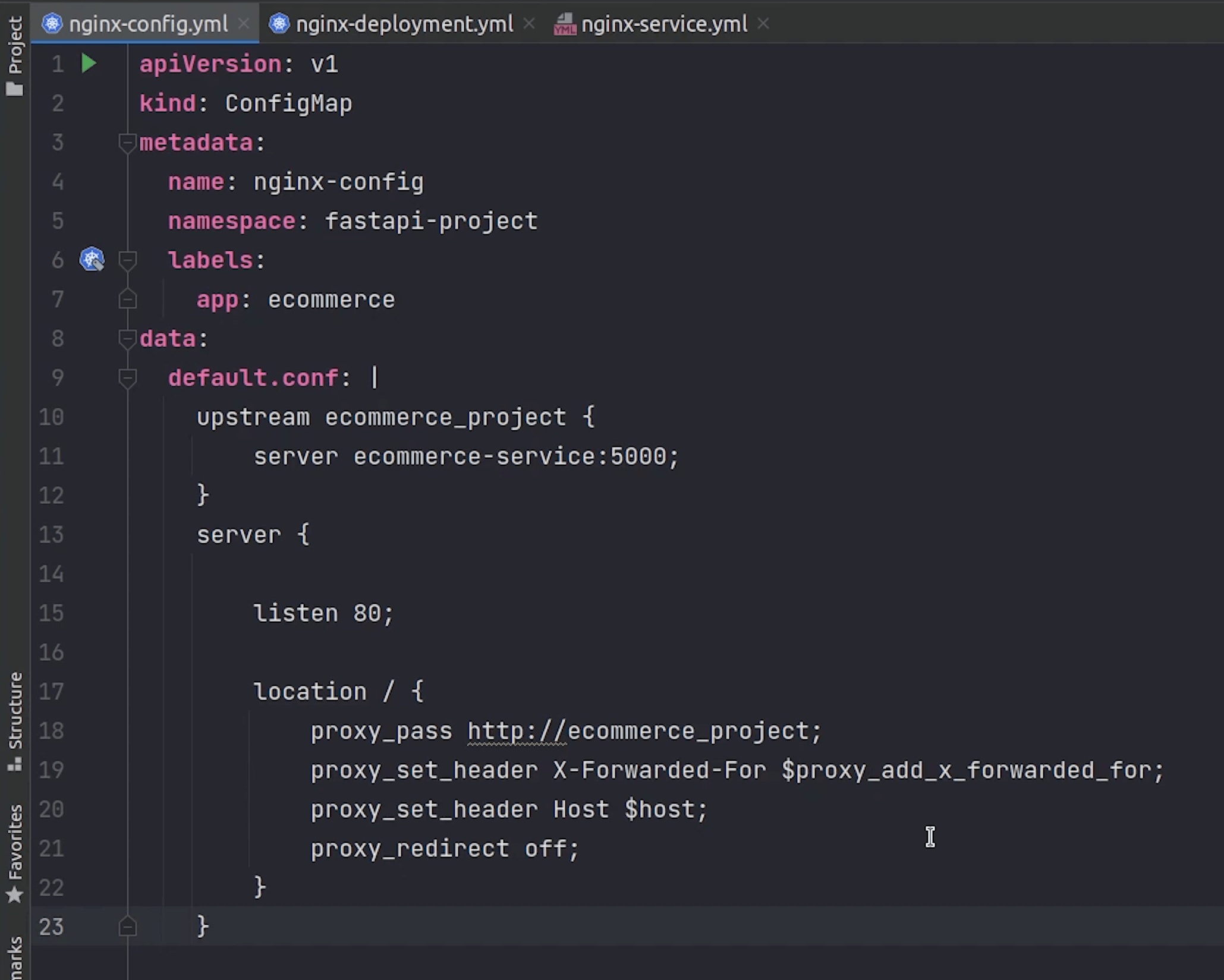Fold the default.conf block
This screenshot has height=980, width=1224.
[x=127, y=378]
